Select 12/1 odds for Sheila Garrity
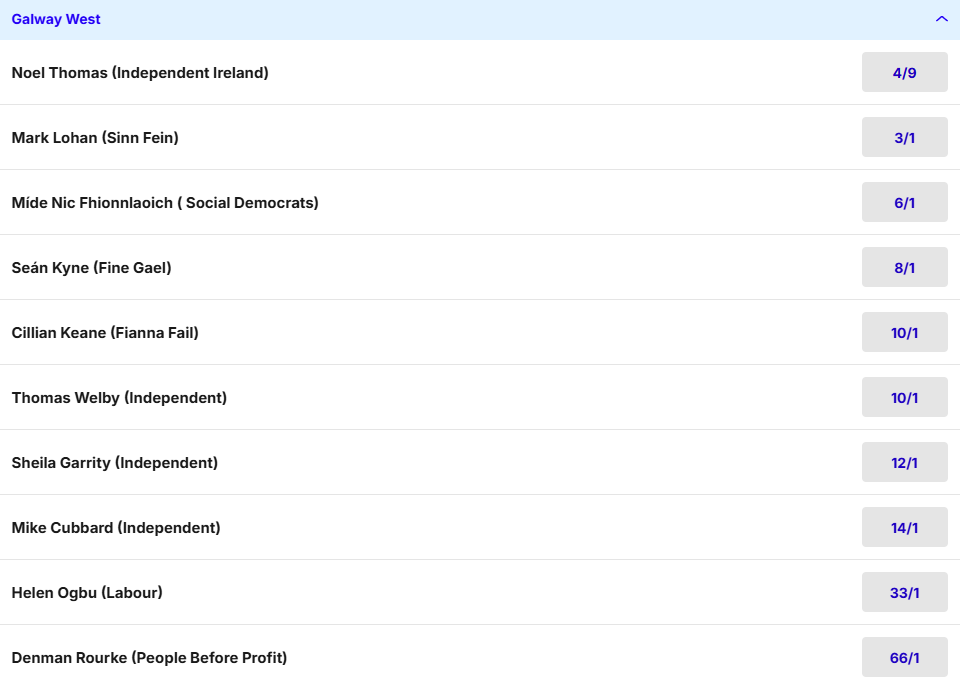 coord(904,462)
